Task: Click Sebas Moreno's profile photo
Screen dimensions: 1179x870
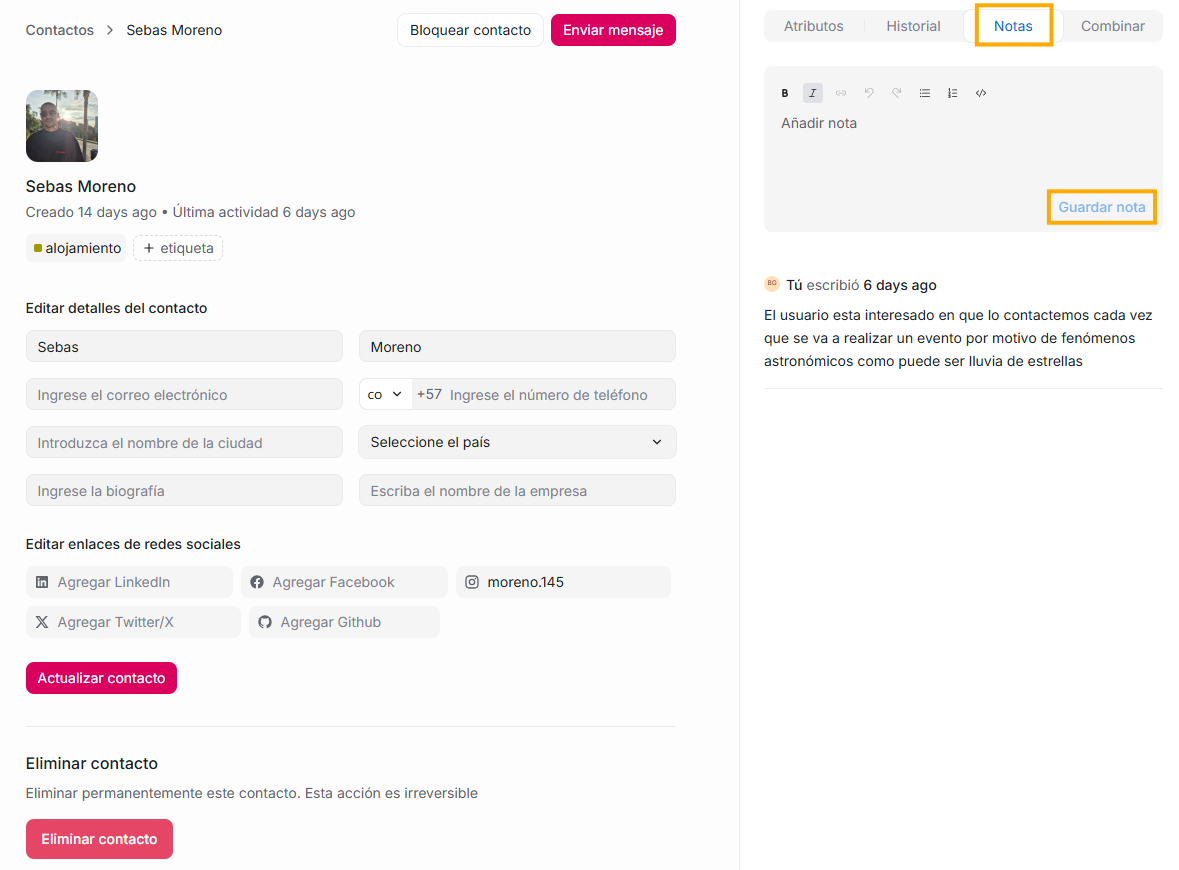Action: 62,126
